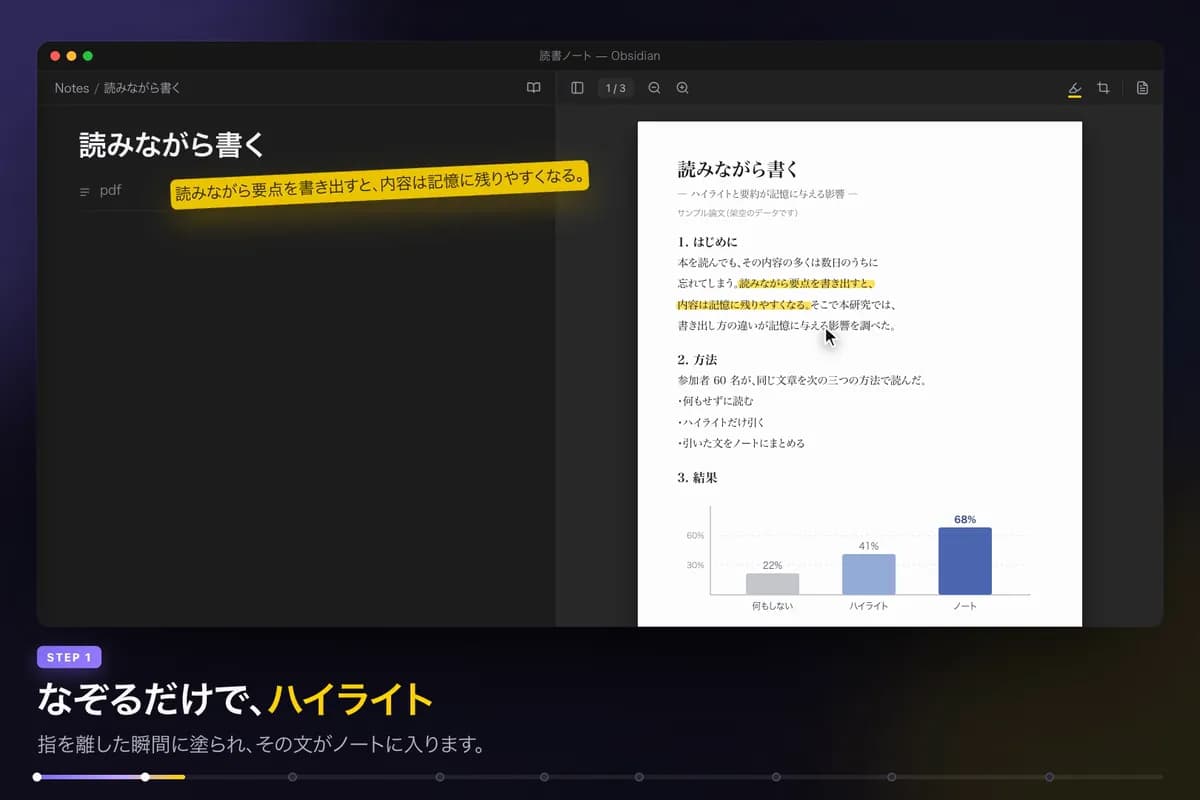Click the light blue 41% chart bar
Image resolution: width=1200 pixels, height=800 pixels.
click(x=868, y=574)
